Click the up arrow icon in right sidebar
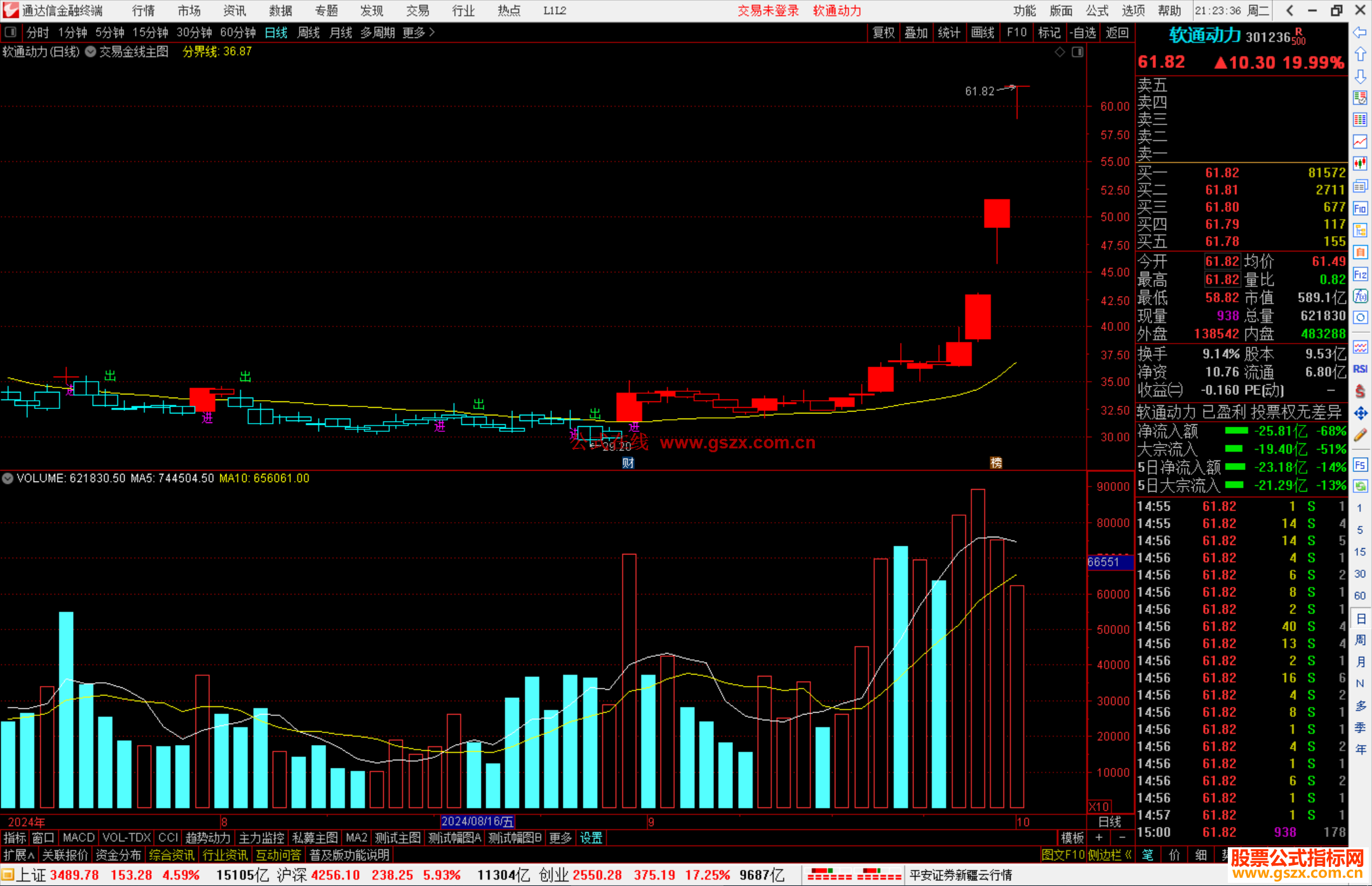This screenshot has height=886, width=1372. click(x=1360, y=55)
